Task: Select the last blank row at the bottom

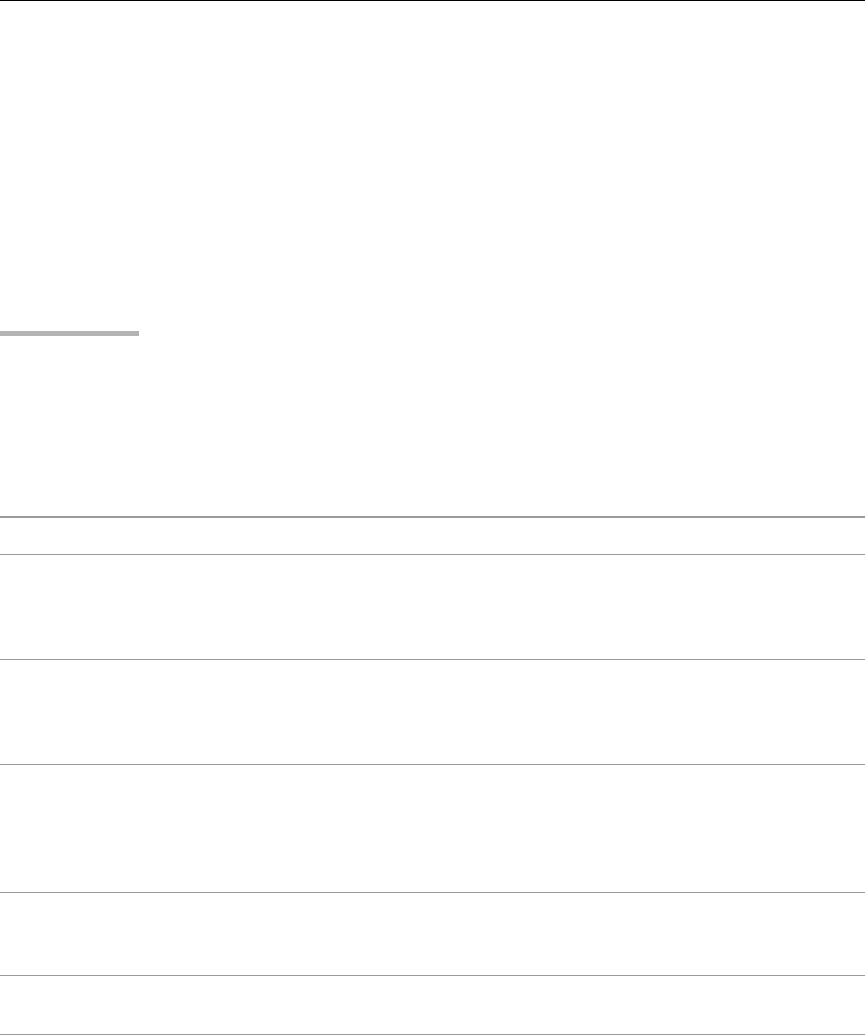Action: coord(432,1005)
